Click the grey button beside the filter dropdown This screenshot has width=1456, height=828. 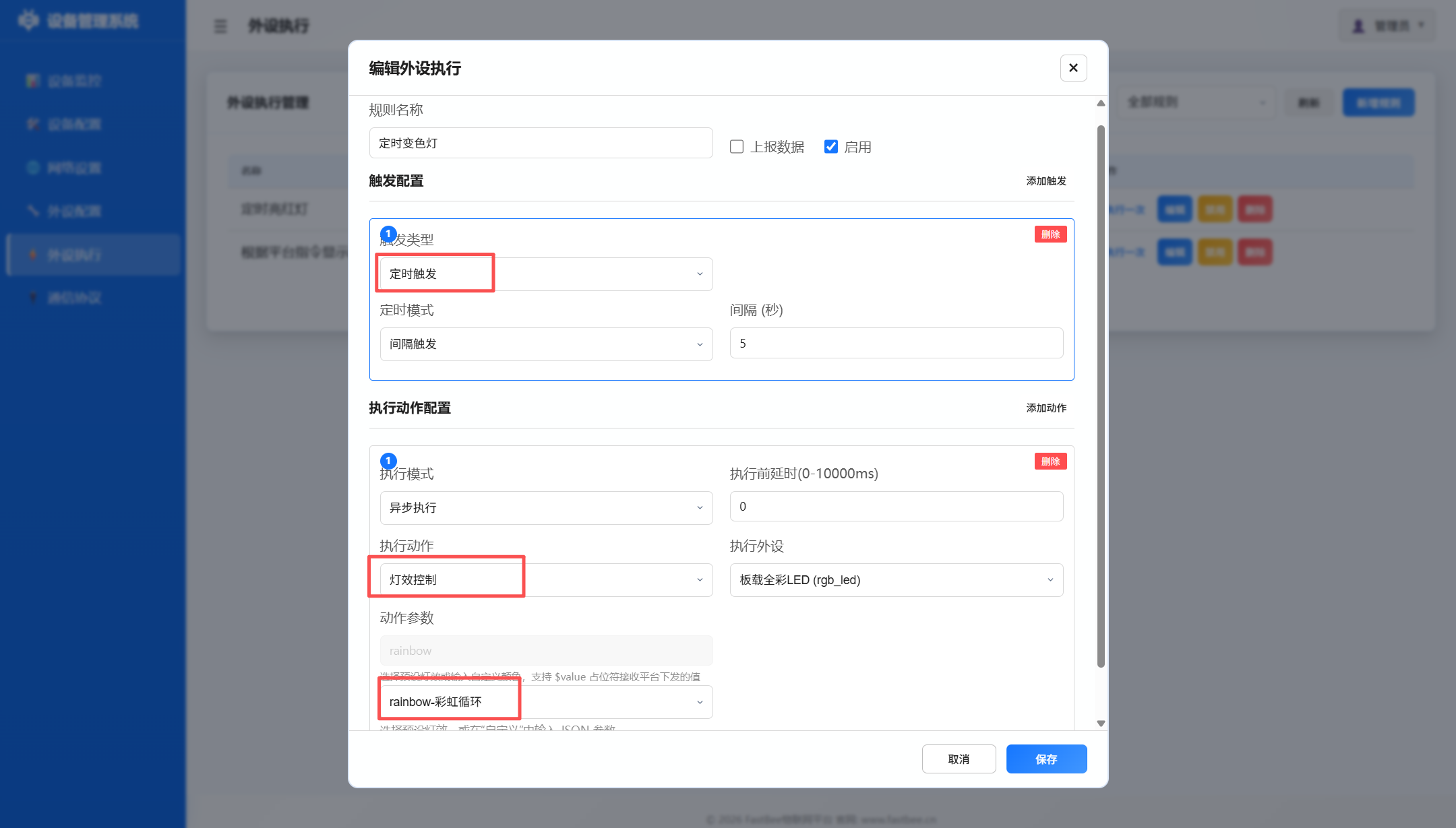tap(1309, 102)
